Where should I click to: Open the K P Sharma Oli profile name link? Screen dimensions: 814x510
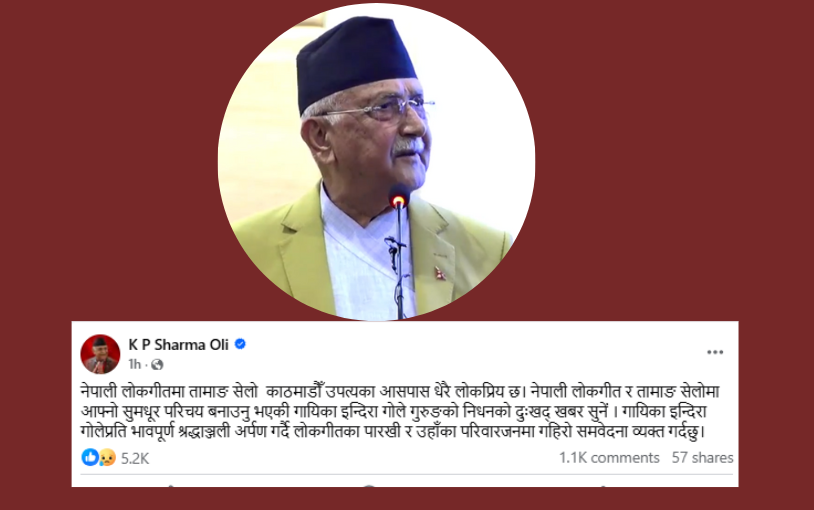coord(179,344)
